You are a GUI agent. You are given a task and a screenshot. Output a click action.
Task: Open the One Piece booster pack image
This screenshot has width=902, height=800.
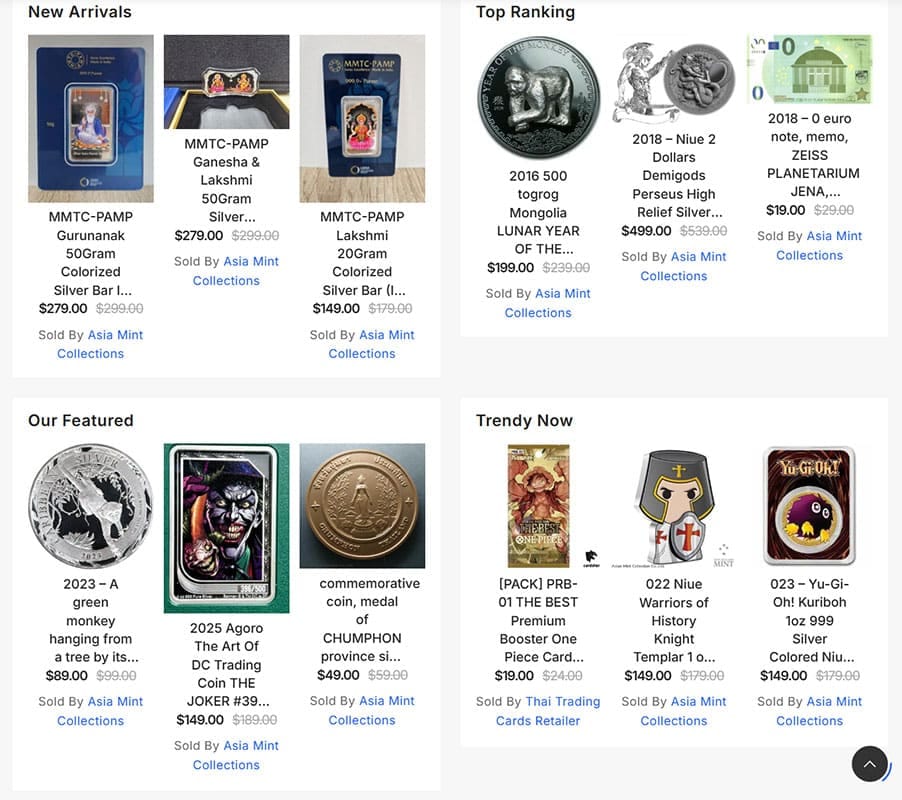pyautogui.click(x=538, y=506)
